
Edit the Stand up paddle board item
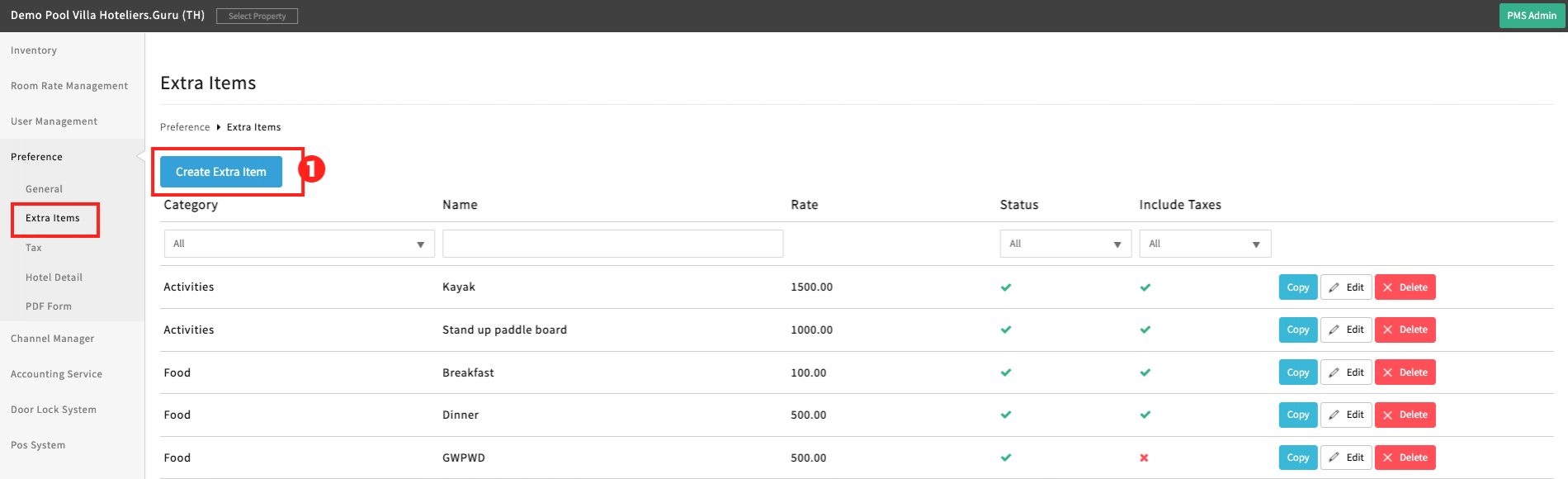1346,330
